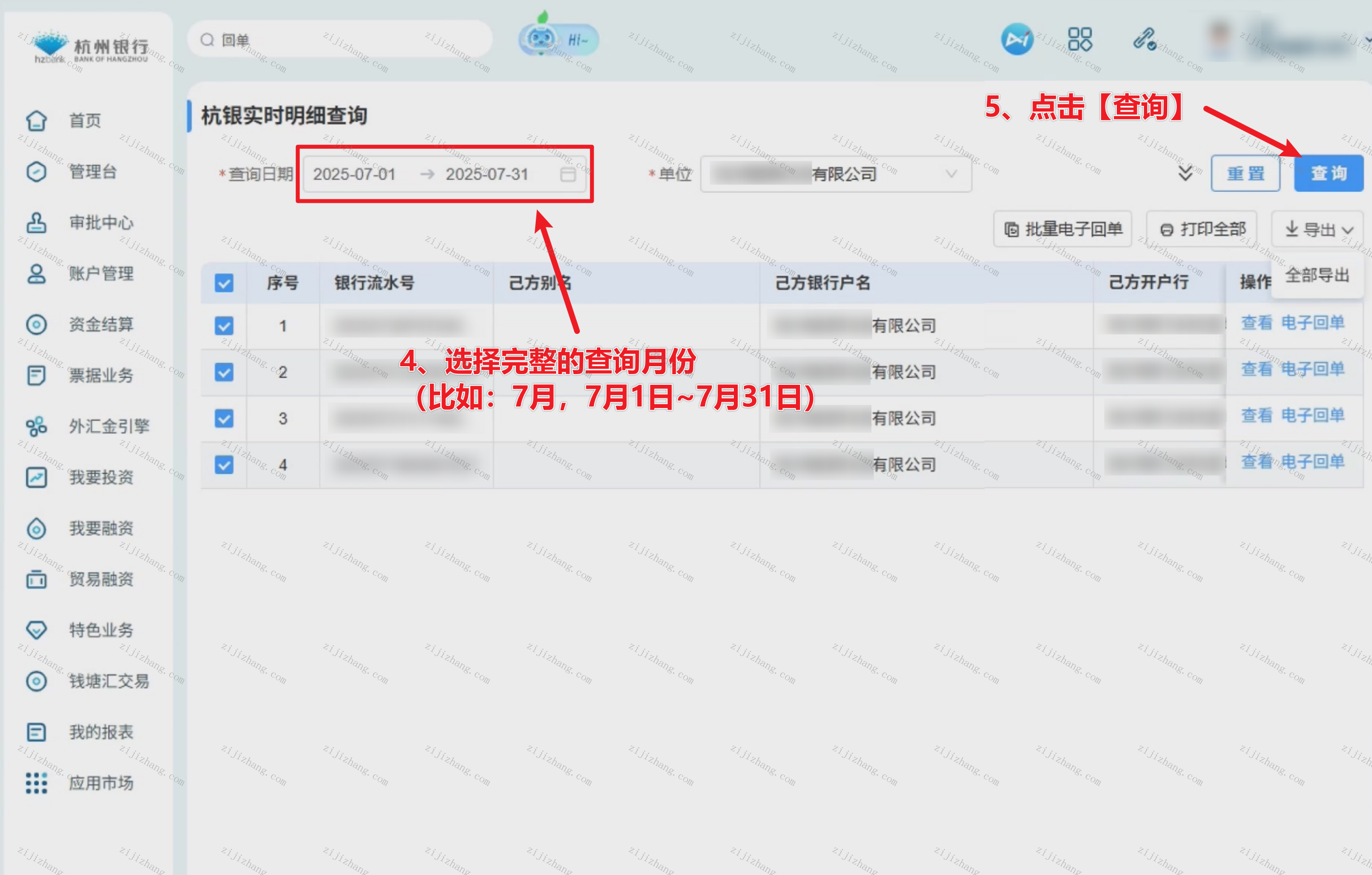
Task: Click the calendar icon in date range field
Action: click(567, 174)
